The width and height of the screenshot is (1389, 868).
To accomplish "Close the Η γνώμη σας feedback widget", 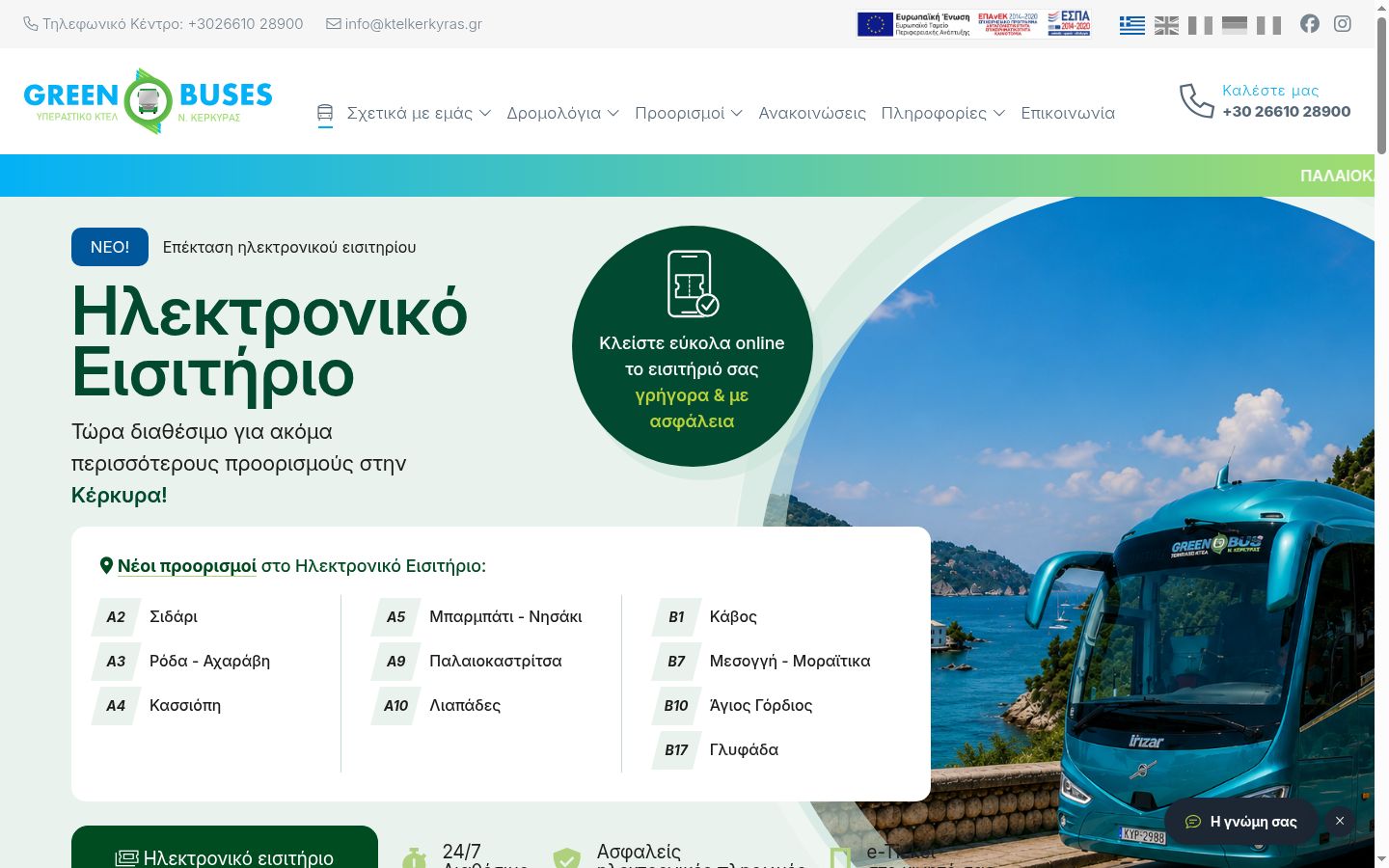I will pyautogui.click(x=1339, y=821).
